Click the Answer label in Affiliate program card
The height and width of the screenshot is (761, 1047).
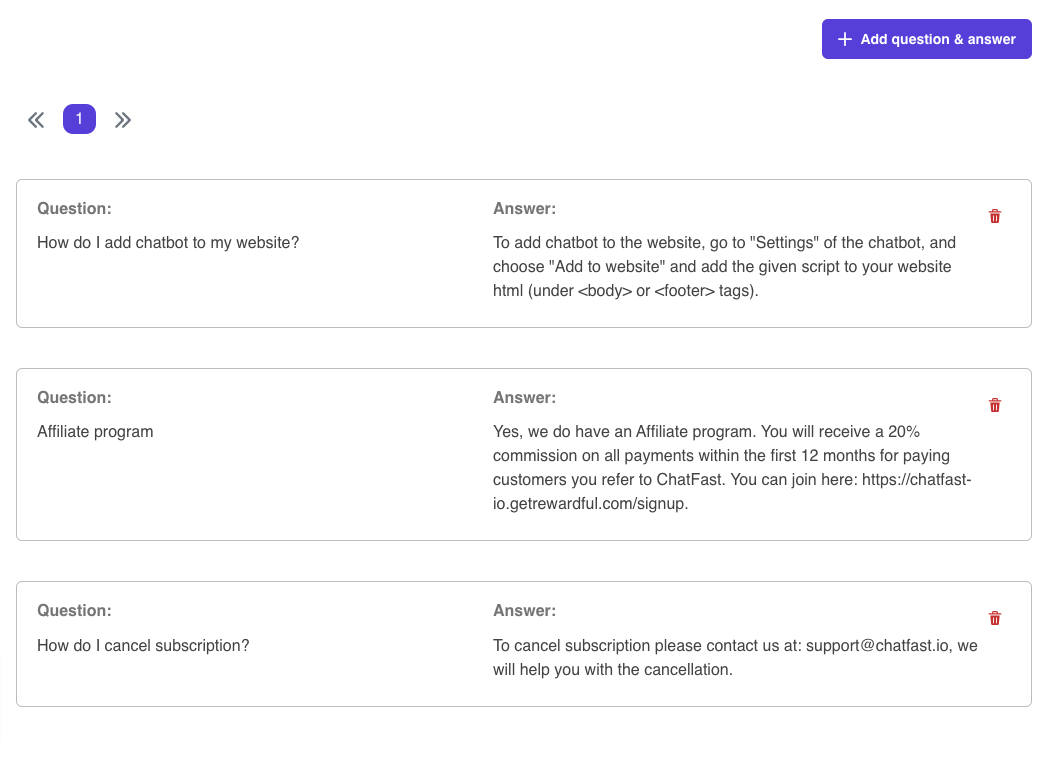(x=524, y=398)
